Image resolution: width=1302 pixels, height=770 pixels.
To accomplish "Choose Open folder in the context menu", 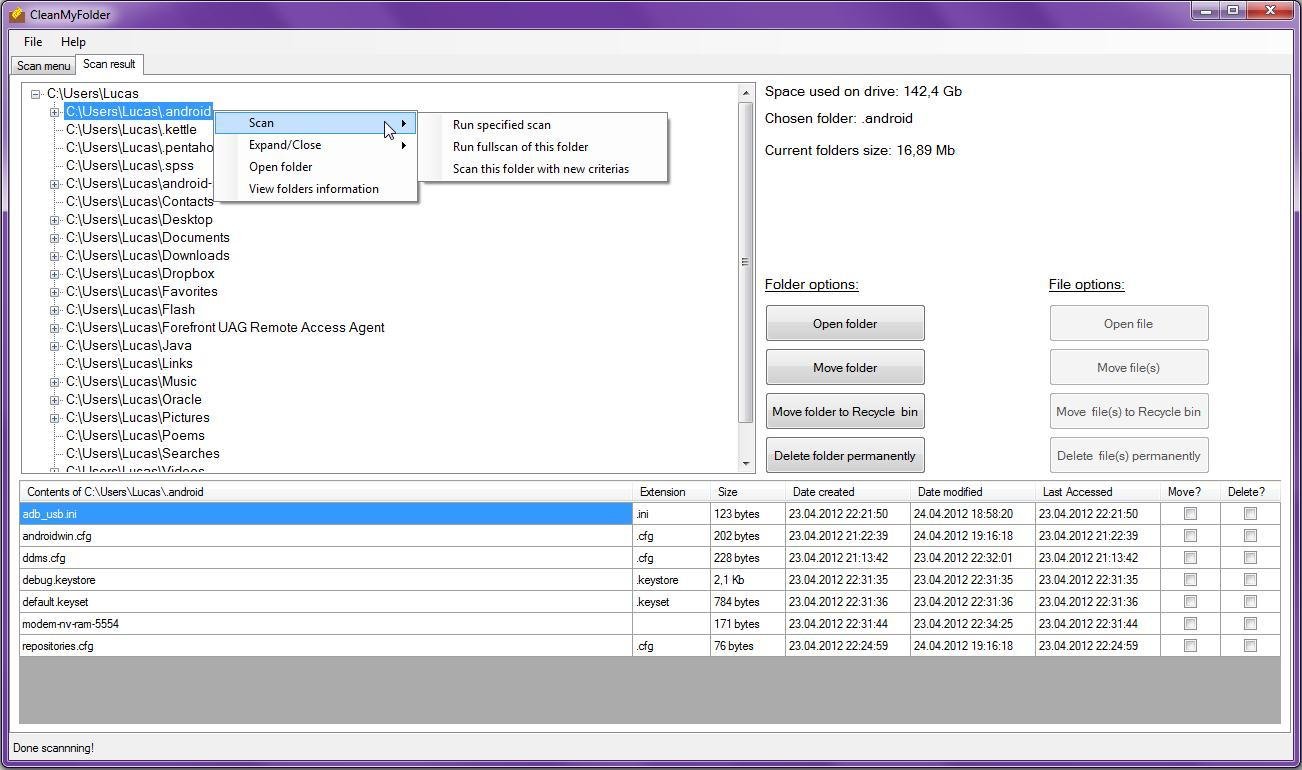I will point(316,167).
